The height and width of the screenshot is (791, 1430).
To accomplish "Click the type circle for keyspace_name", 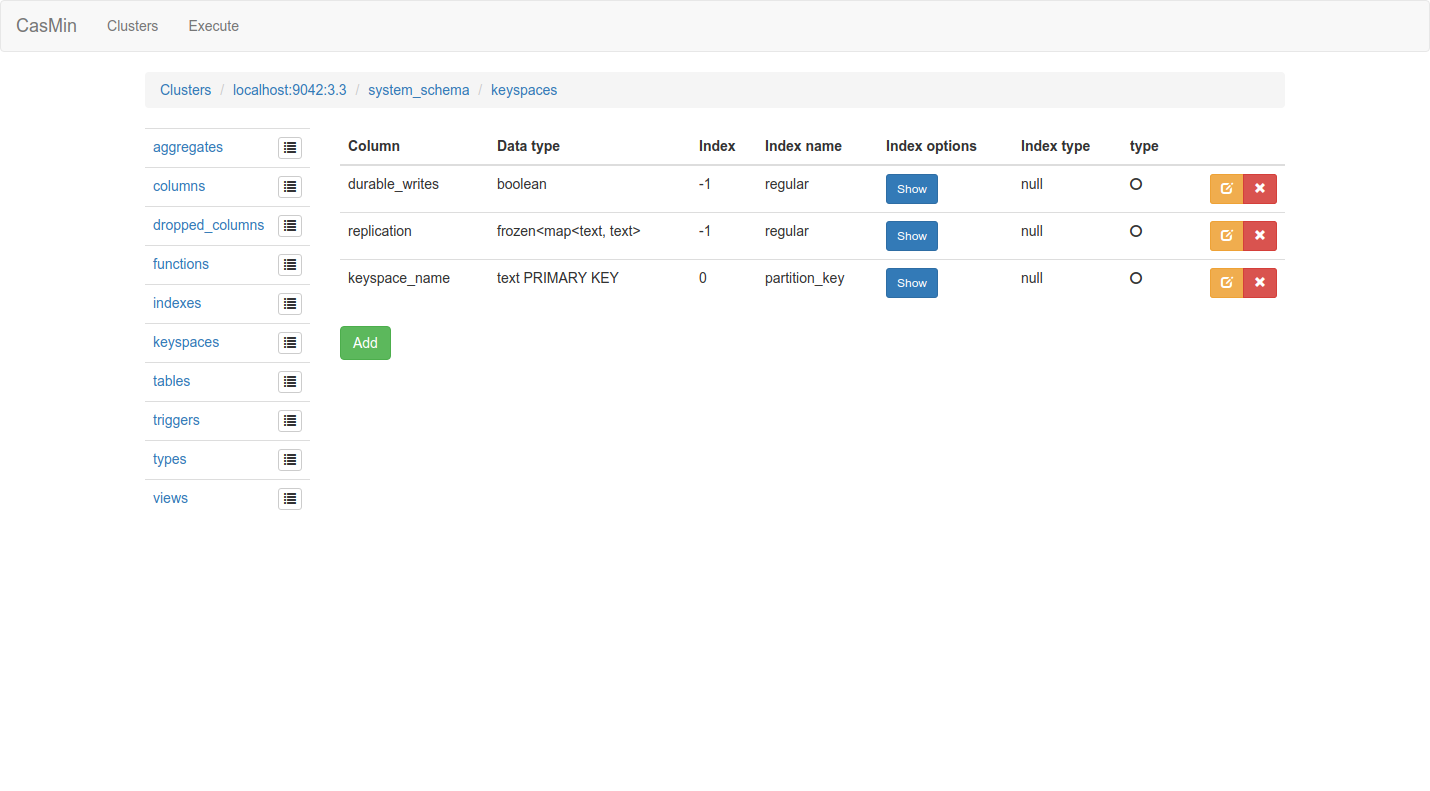I will point(1136,278).
